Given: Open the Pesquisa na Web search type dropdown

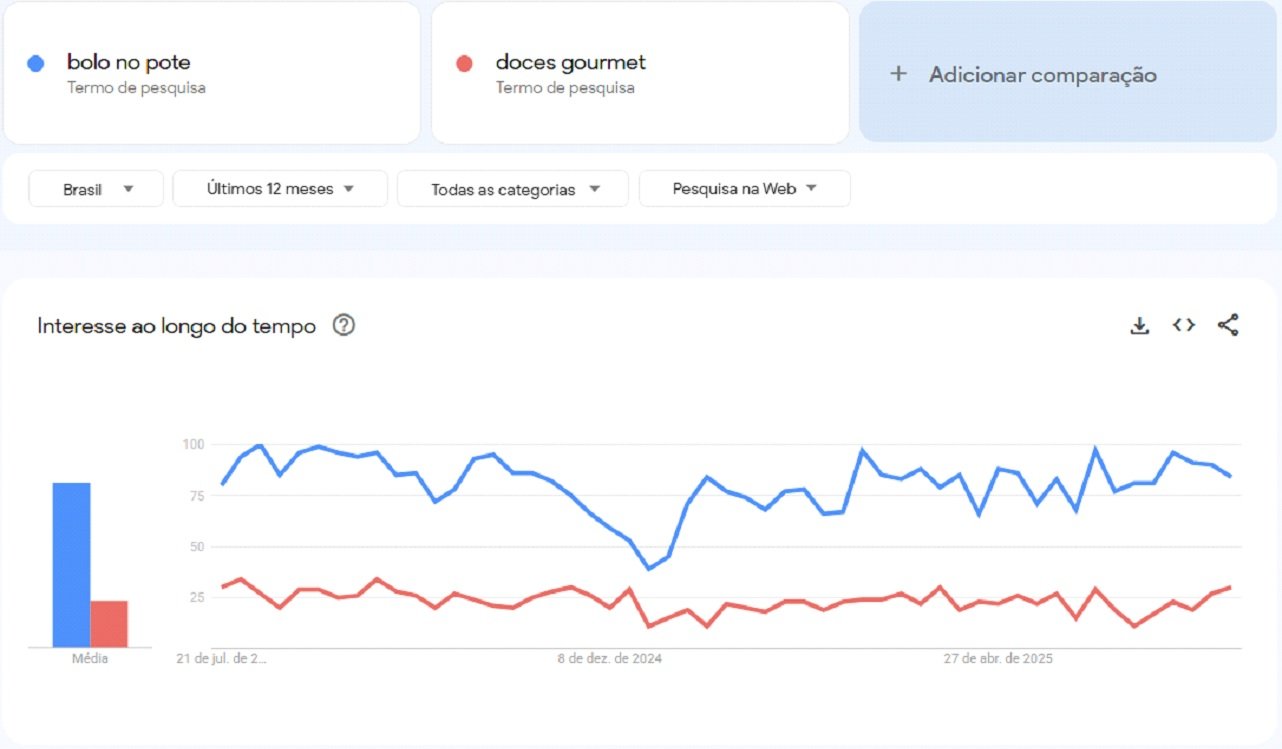Looking at the screenshot, I should (x=743, y=188).
